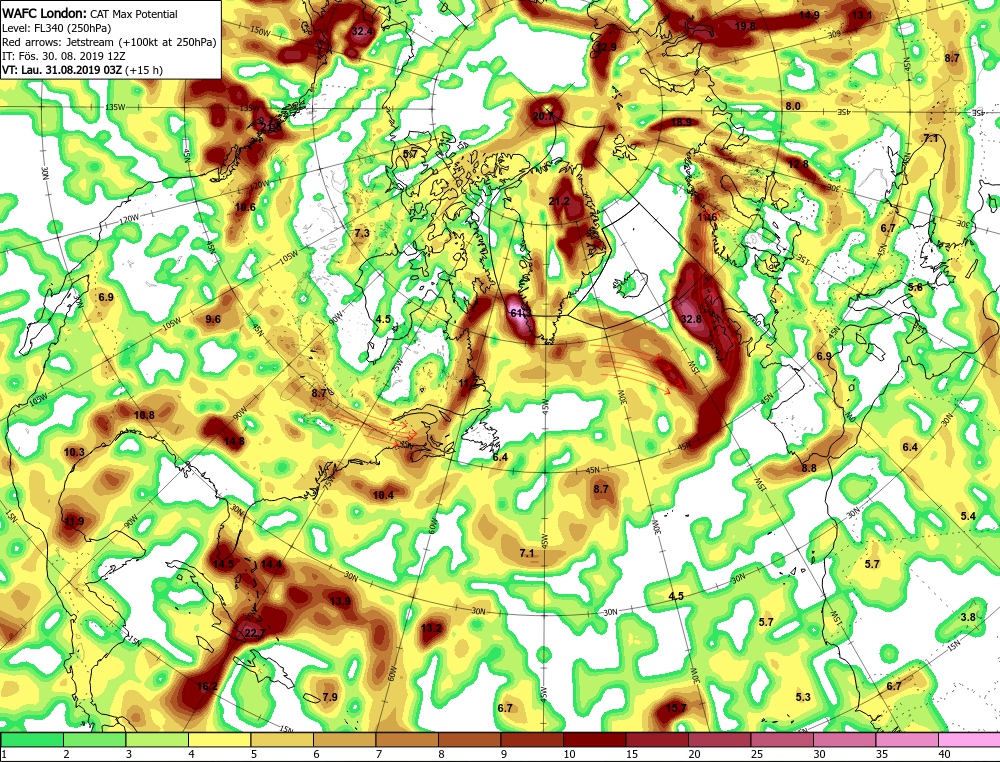
Task: Click the 32.4 value label
Action: (362, 31)
